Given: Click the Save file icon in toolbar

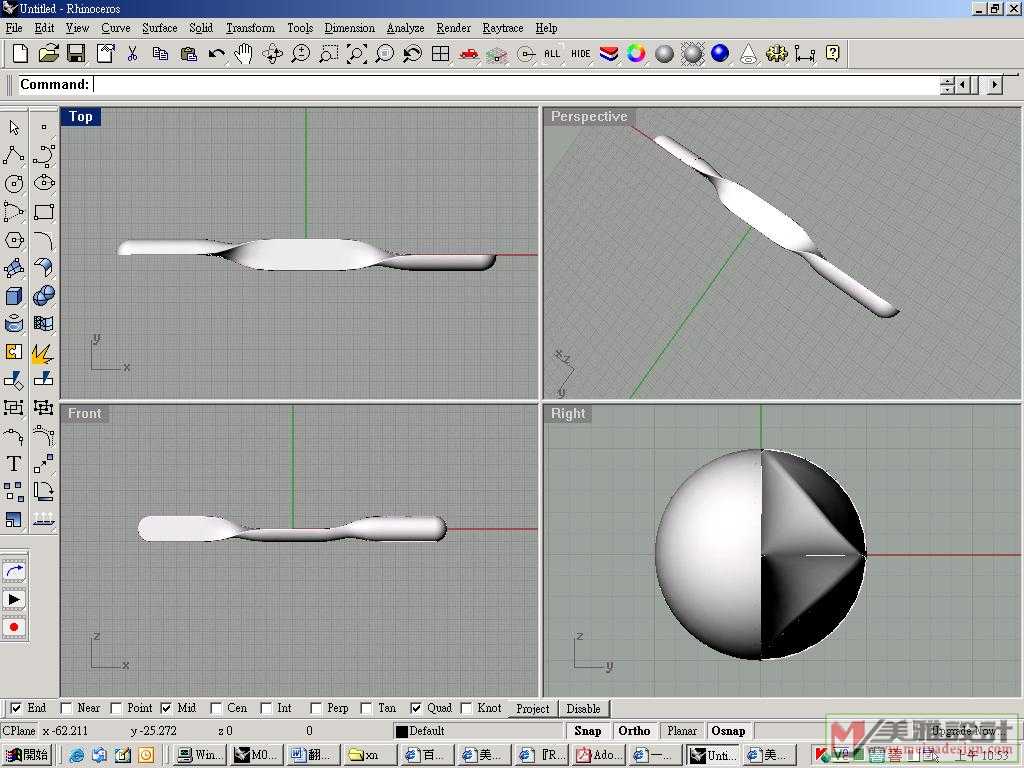Looking at the screenshot, I should click(x=76, y=54).
